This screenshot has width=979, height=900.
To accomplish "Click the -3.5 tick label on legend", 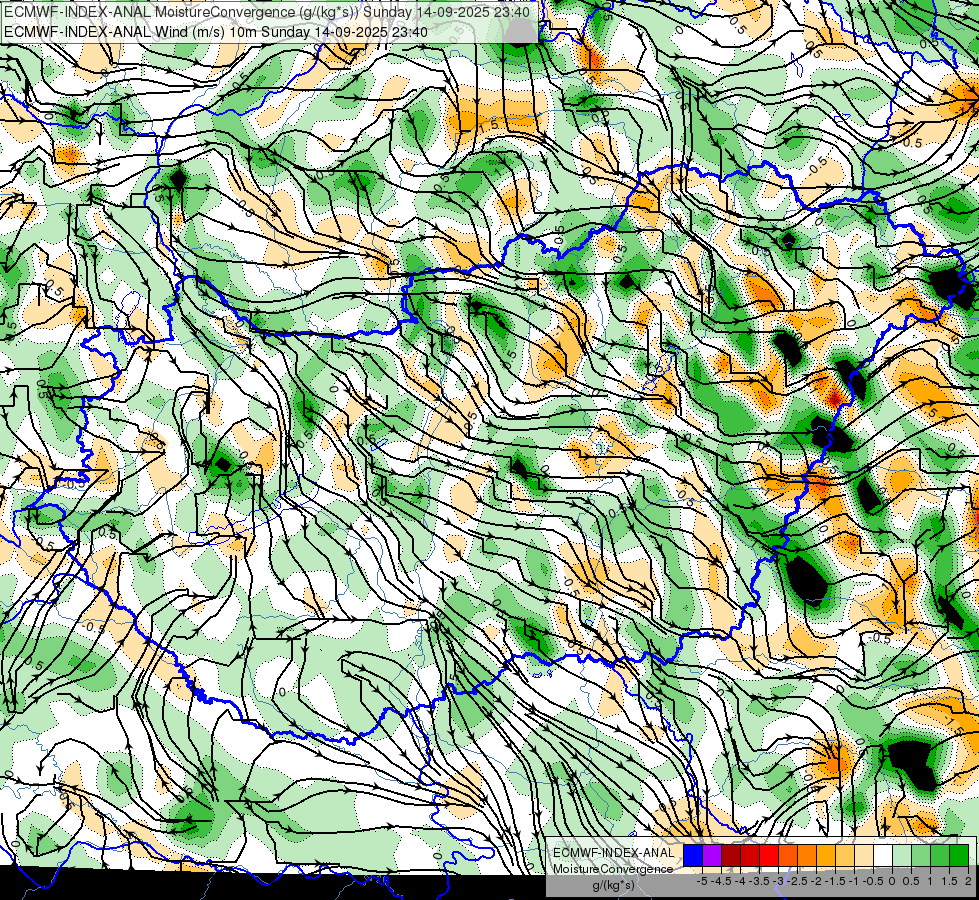I will click(759, 881).
